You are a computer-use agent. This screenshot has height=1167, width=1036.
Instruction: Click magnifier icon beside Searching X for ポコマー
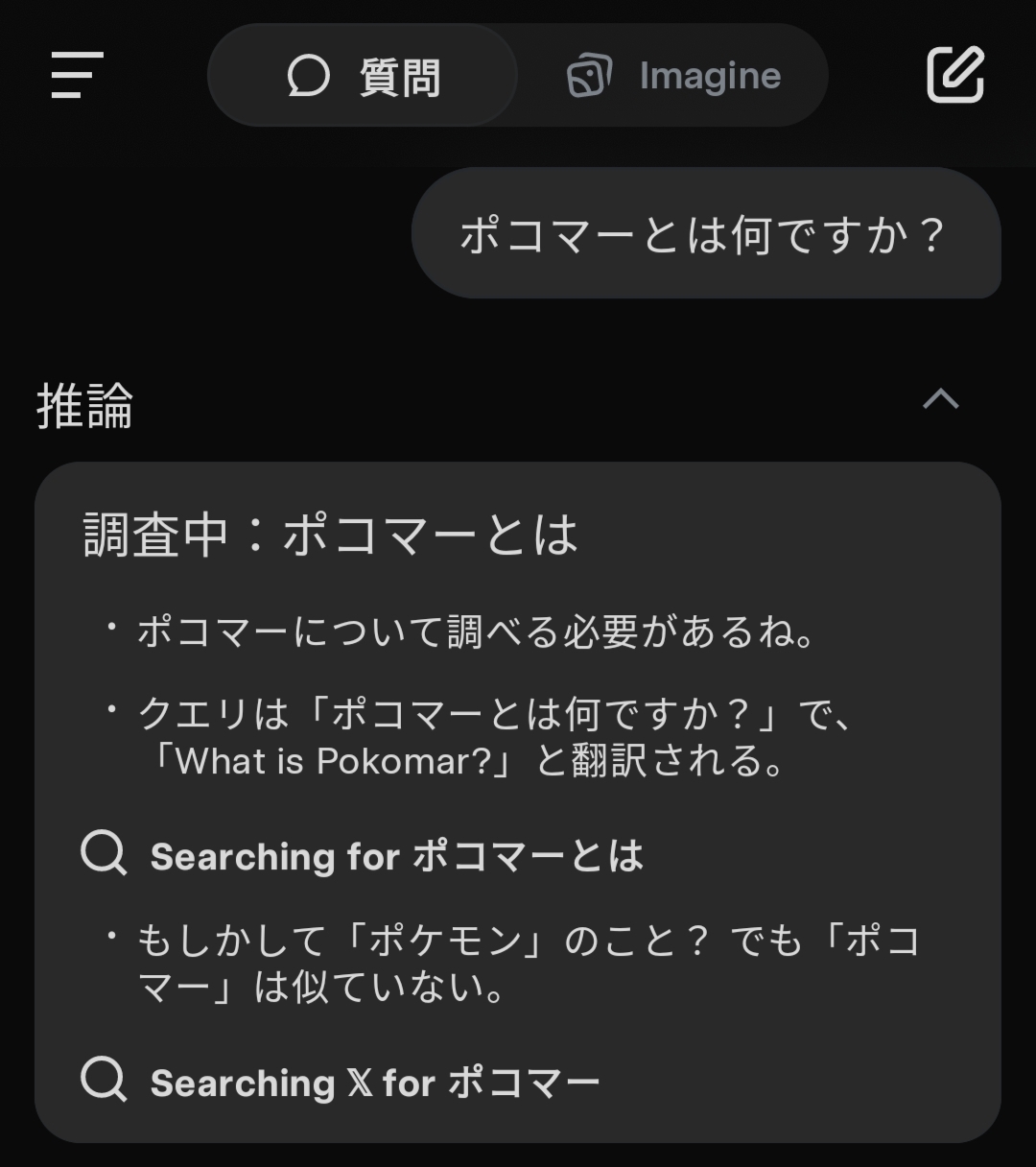(x=104, y=1081)
